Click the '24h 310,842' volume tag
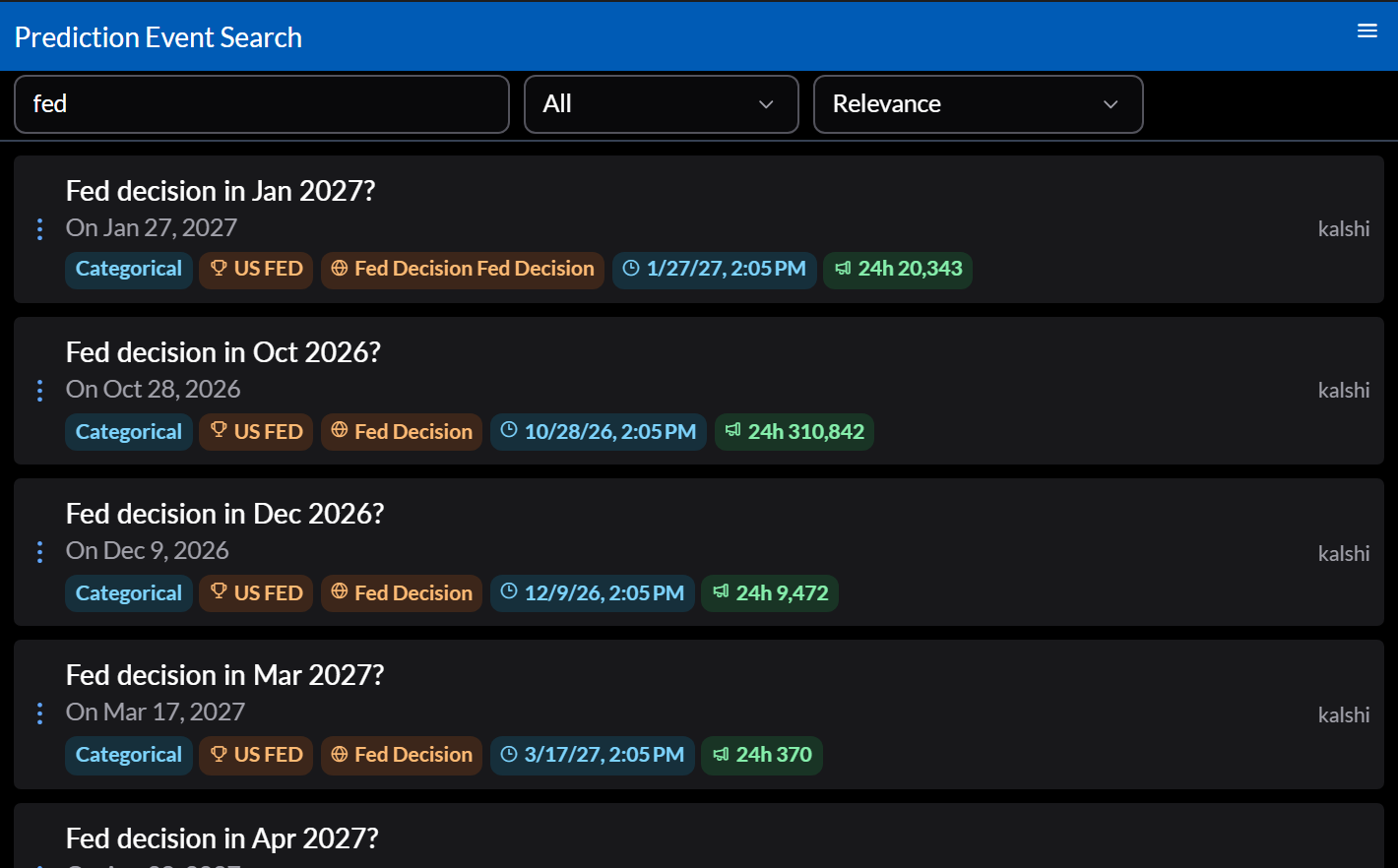Viewport: 1398px width, 868px height. coord(794,432)
